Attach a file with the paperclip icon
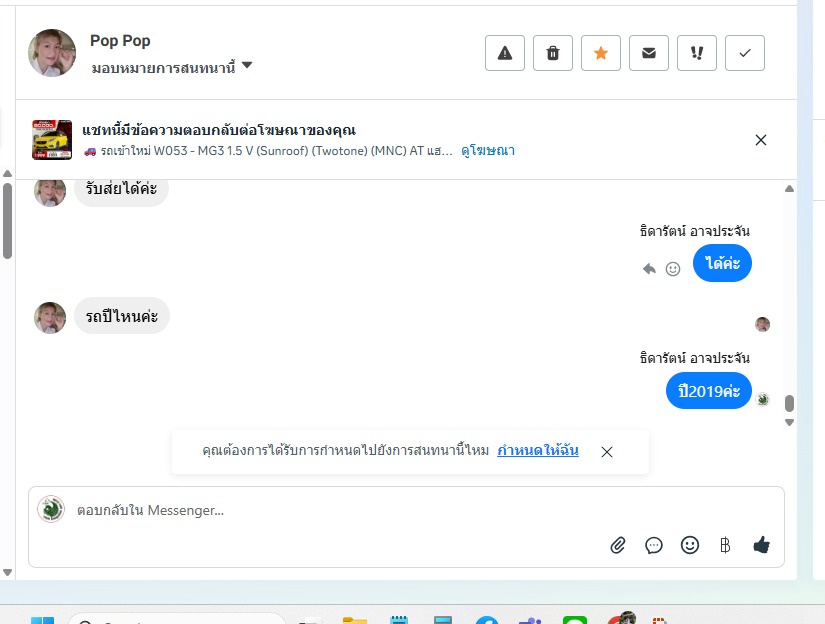The height and width of the screenshot is (624, 825). (x=618, y=545)
